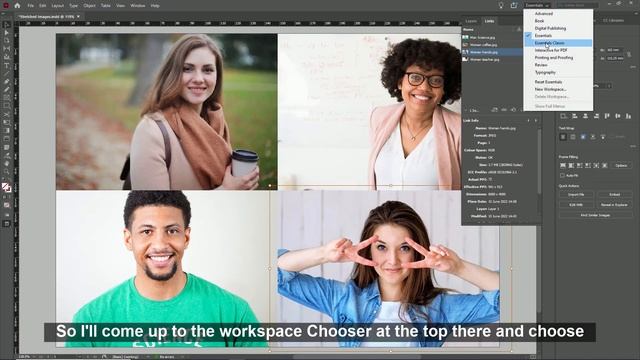Open the File menu
640x360 pixels.
[x=31, y=6]
